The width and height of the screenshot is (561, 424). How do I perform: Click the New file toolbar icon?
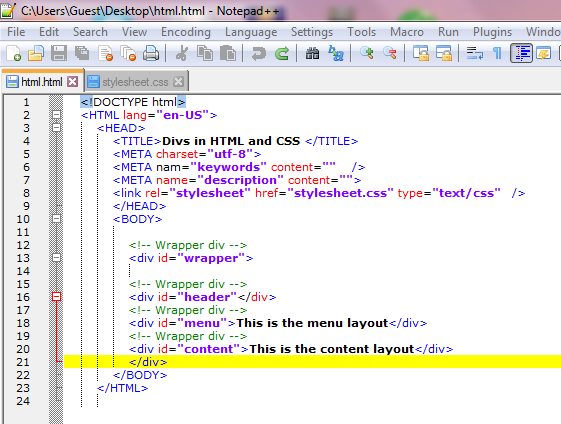[x=14, y=54]
